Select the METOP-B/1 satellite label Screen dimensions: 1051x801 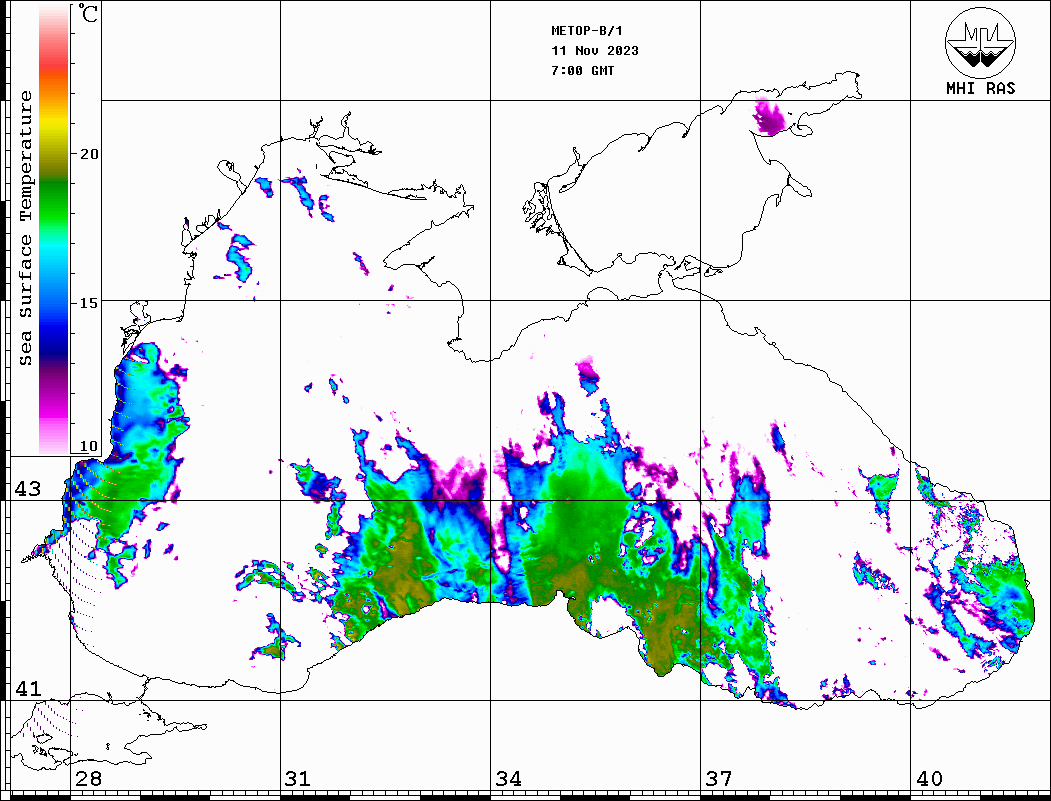pyautogui.click(x=586, y=31)
